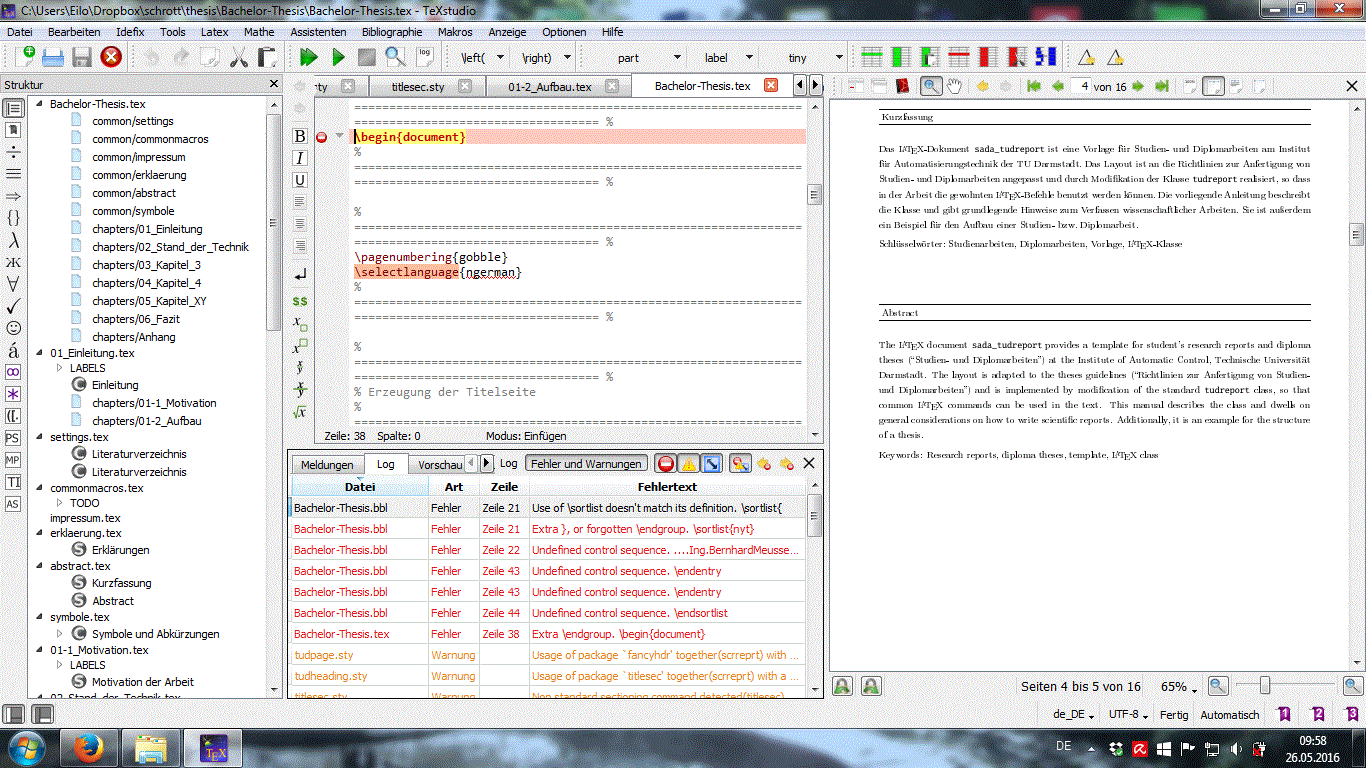Toggle bookmark 2 in status bar

[1318, 714]
